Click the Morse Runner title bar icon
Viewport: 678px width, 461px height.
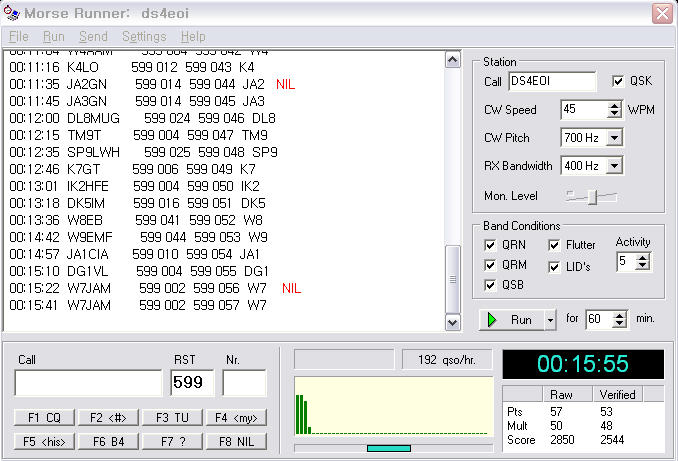pyautogui.click(x=11, y=13)
